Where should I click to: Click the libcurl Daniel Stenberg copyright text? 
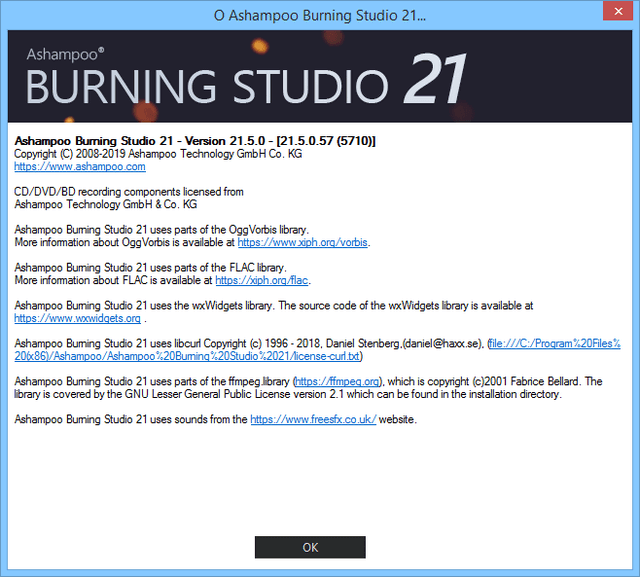coord(249,344)
